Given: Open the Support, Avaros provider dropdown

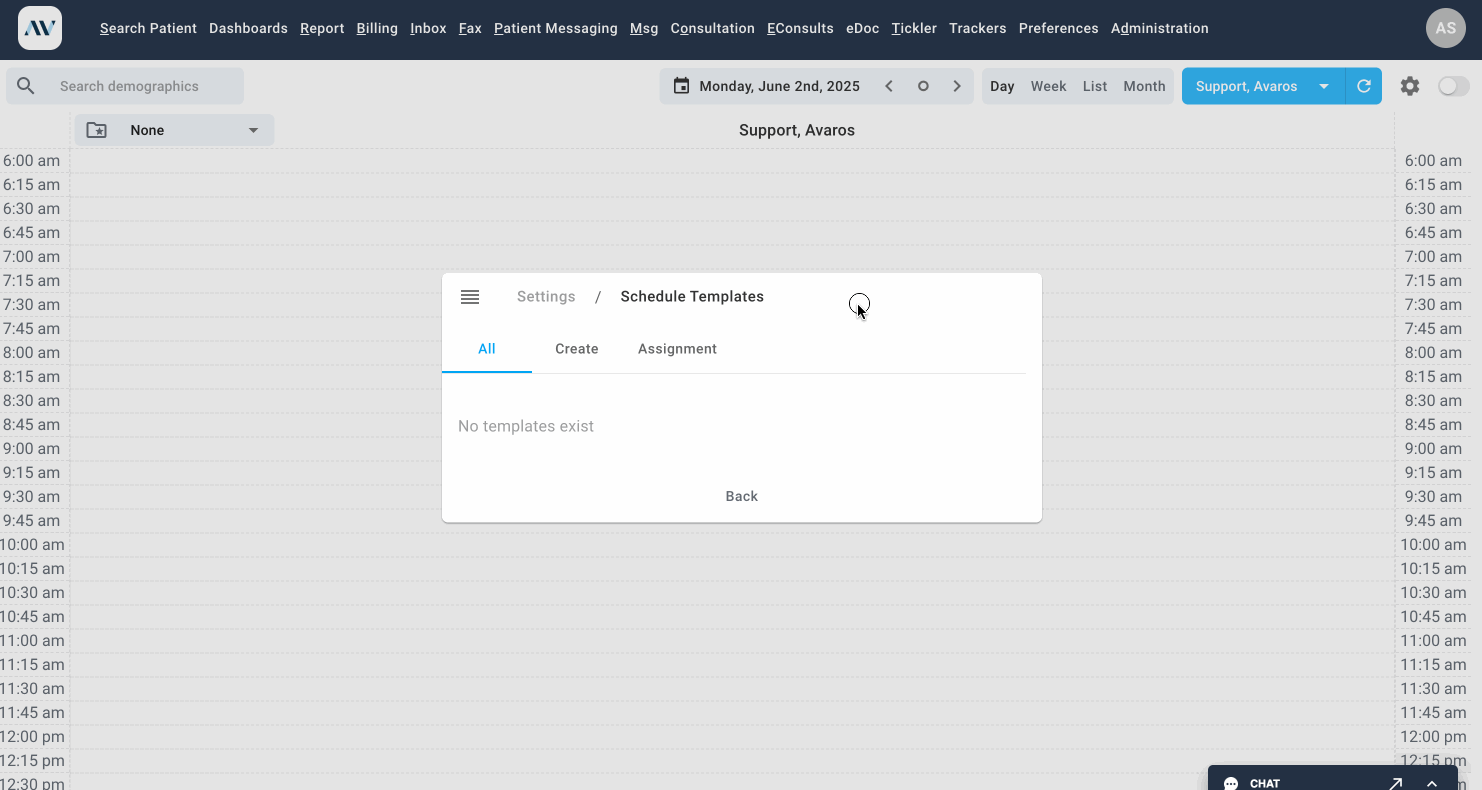Looking at the screenshot, I should pos(1263,86).
